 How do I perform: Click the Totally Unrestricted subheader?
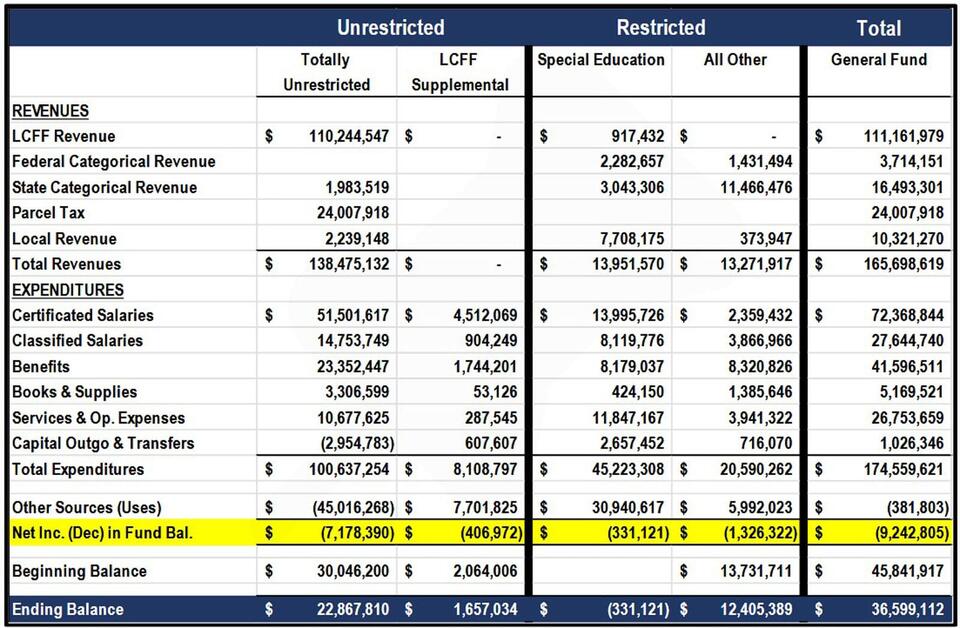pos(325,72)
